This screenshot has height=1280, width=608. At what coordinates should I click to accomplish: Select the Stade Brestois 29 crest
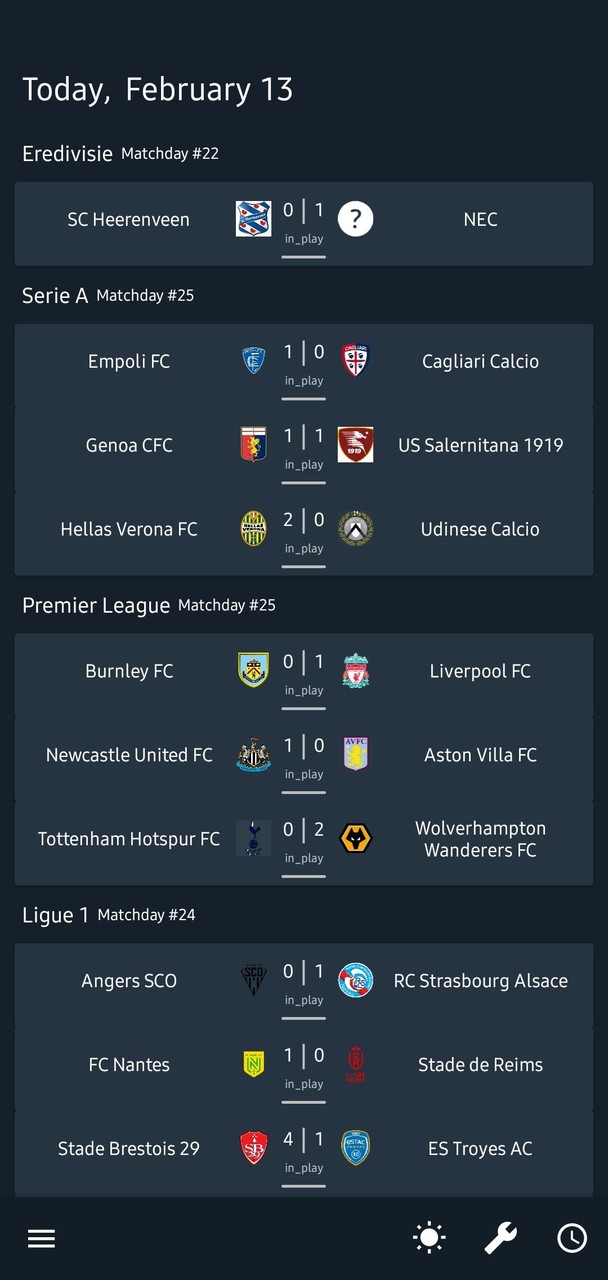253,1148
